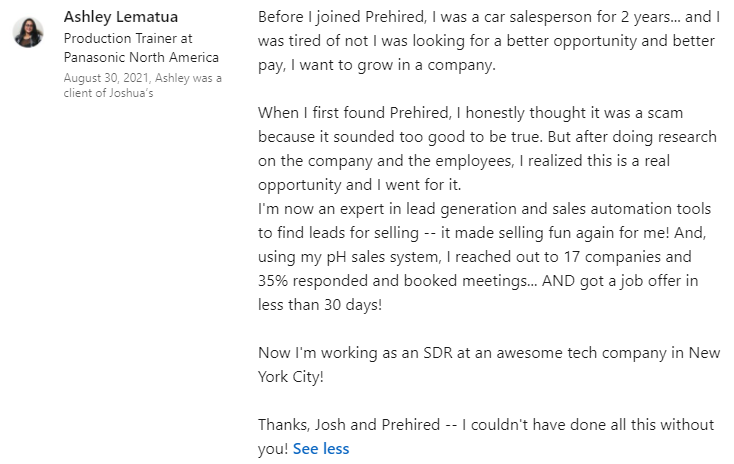The width and height of the screenshot is (734, 464).
Task: Click the 'Panasonic North America' text line
Action: pos(140,57)
